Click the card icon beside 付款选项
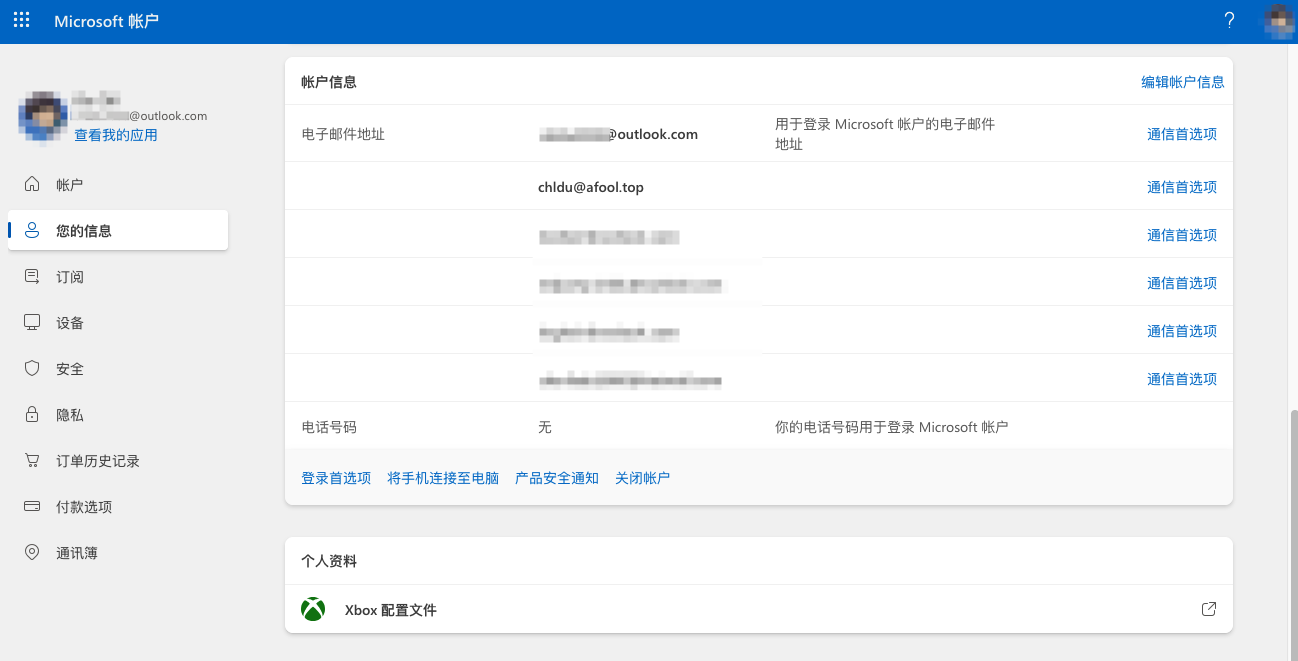The height and width of the screenshot is (661, 1298). (x=32, y=506)
